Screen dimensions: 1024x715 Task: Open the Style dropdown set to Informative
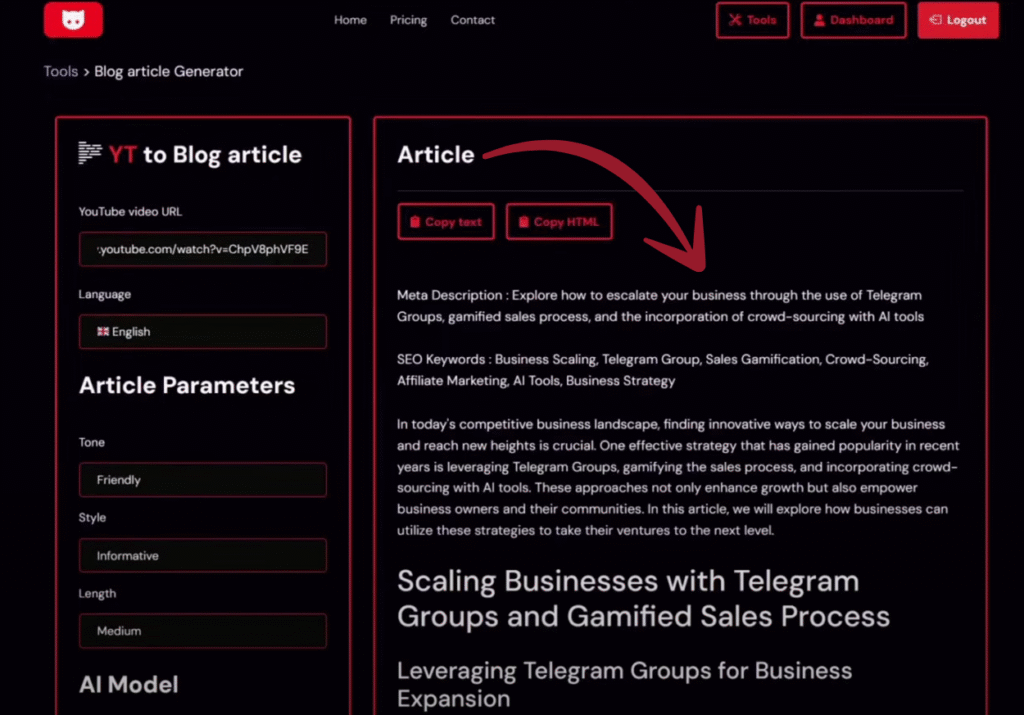point(203,555)
